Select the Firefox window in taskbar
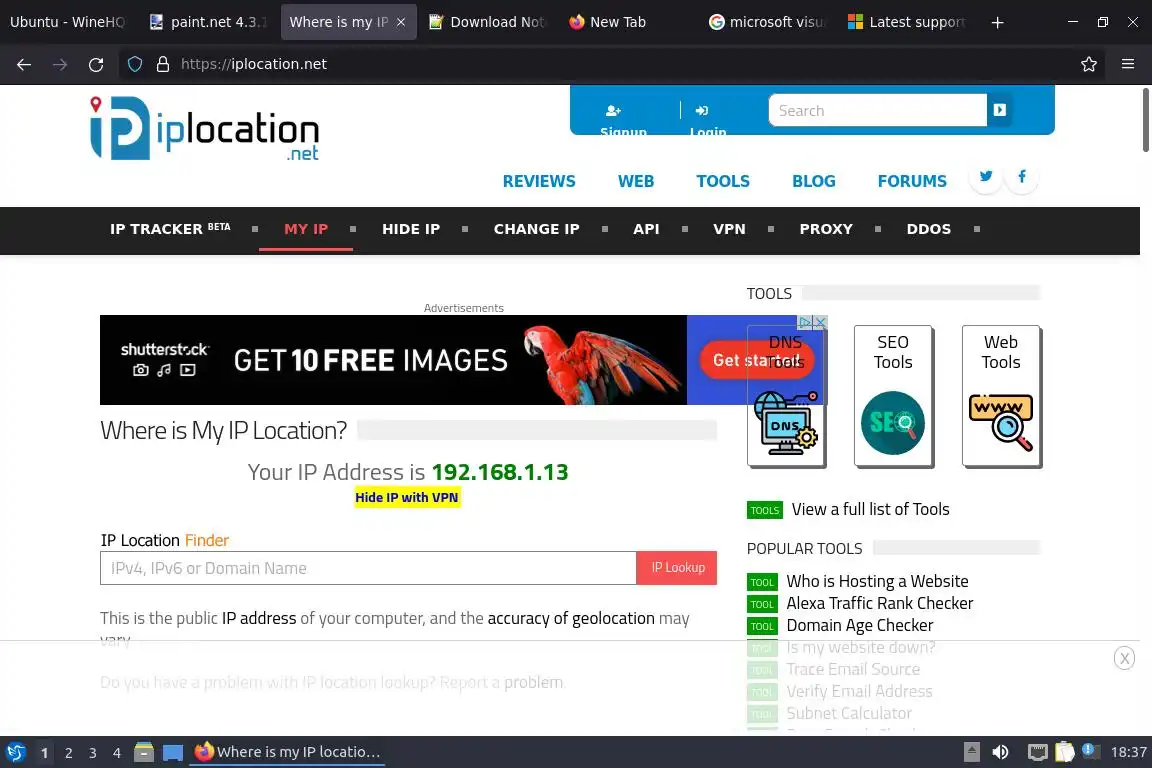The image size is (1152, 768). coord(287,752)
